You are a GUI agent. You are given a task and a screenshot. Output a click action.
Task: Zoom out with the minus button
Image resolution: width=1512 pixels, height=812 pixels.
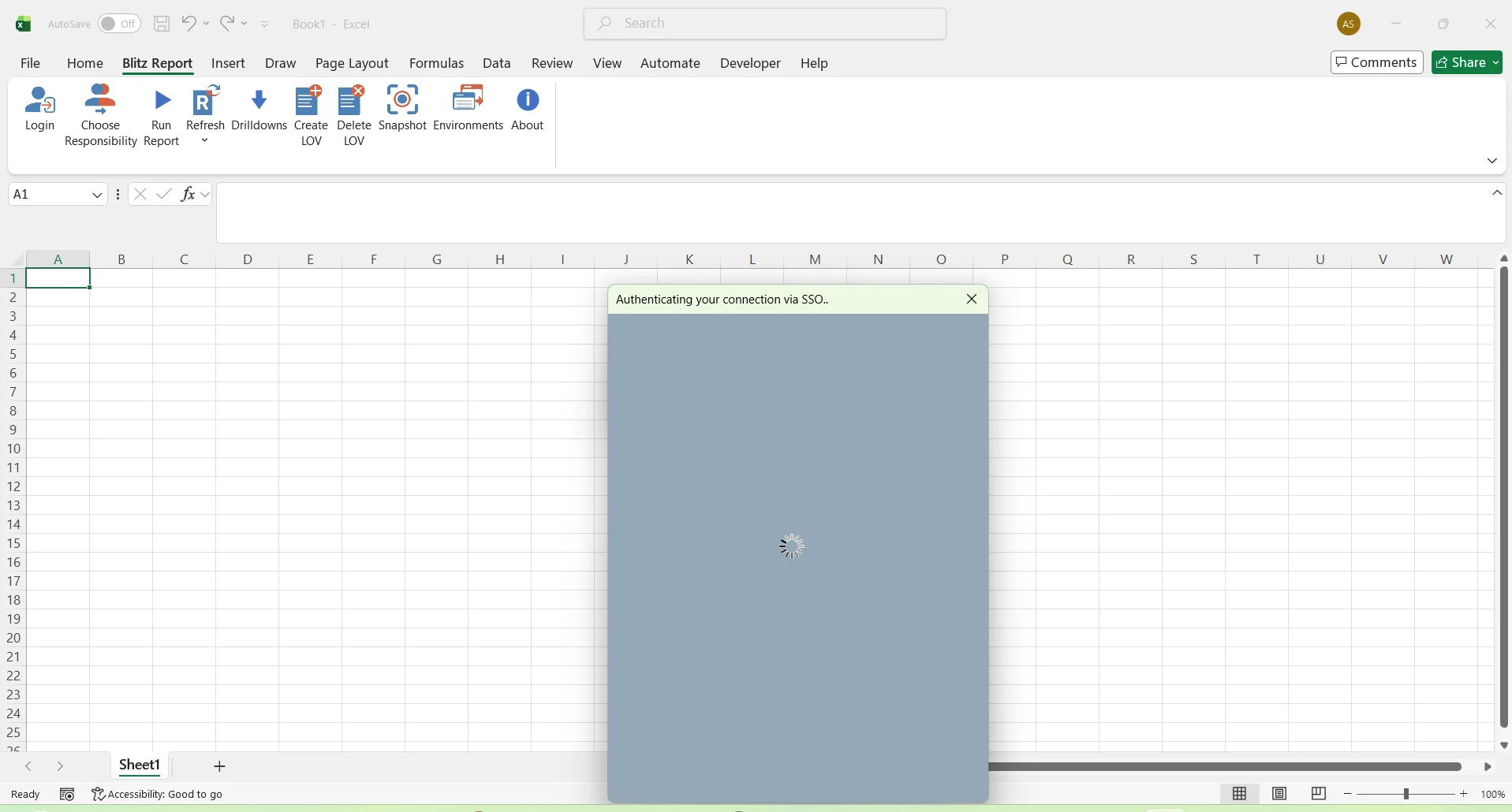1348,795
